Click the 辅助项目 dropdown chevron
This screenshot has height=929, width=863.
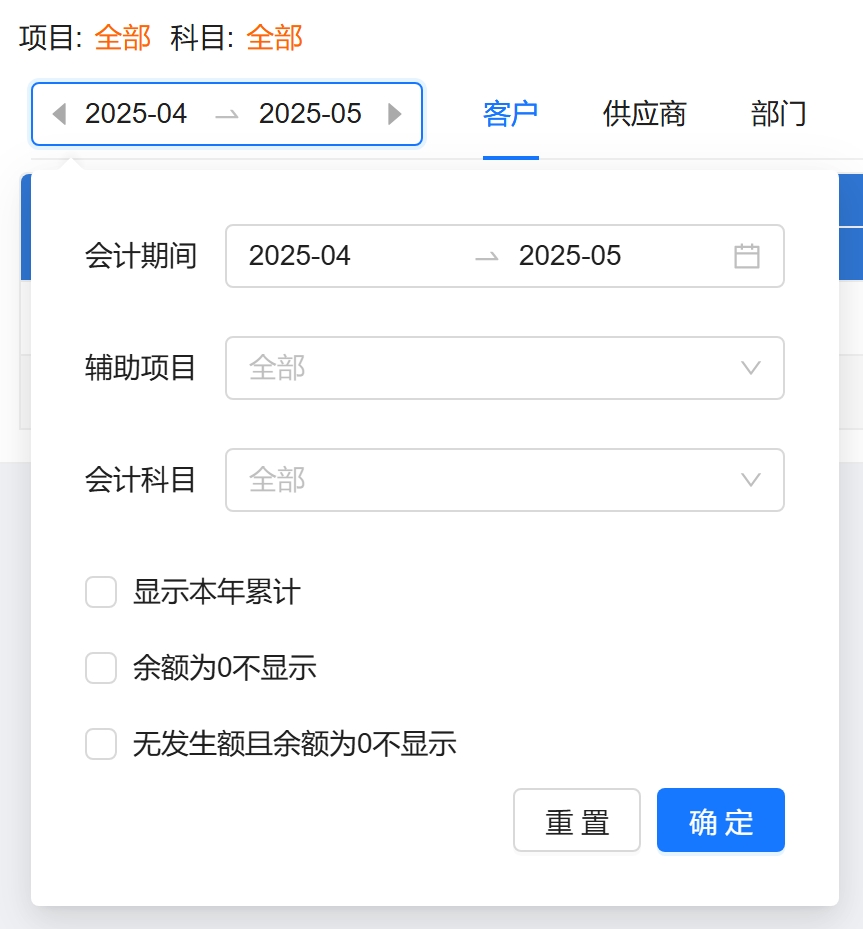[x=751, y=368]
